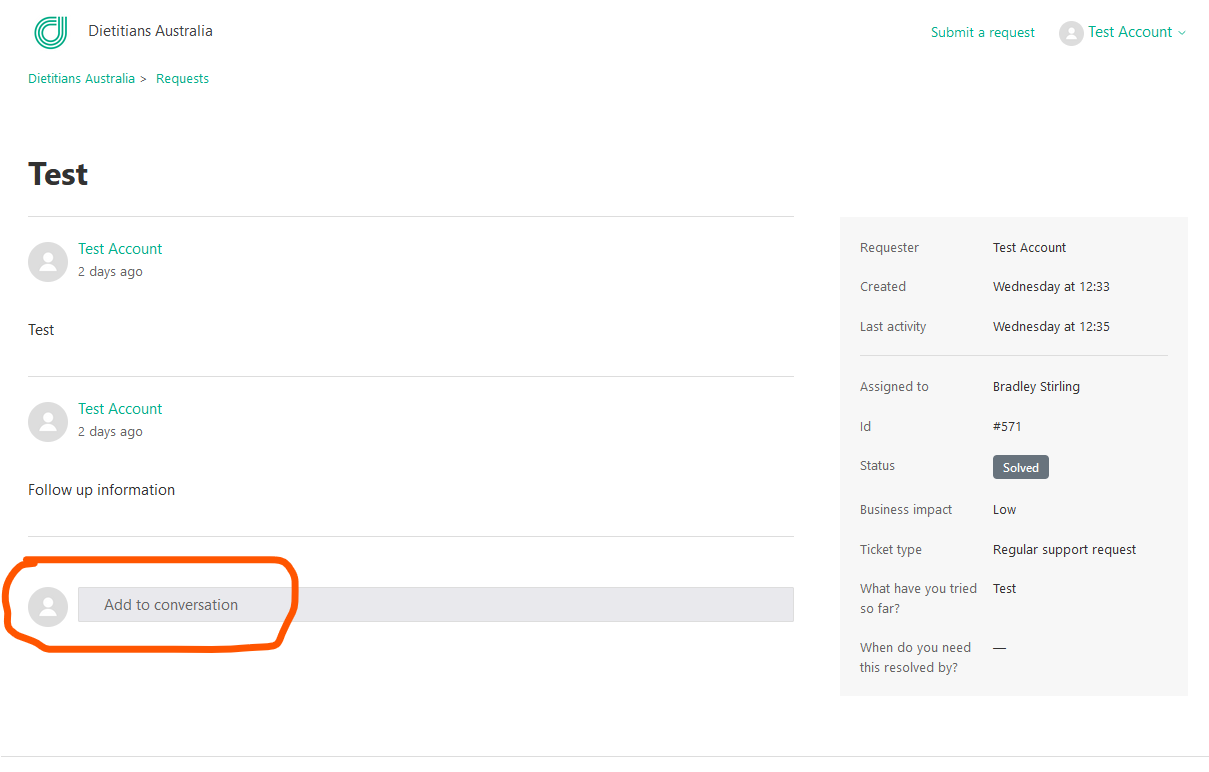Click the Regular support request ticket type
The width and height of the screenshot is (1209, 772).
(x=1064, y=550)
